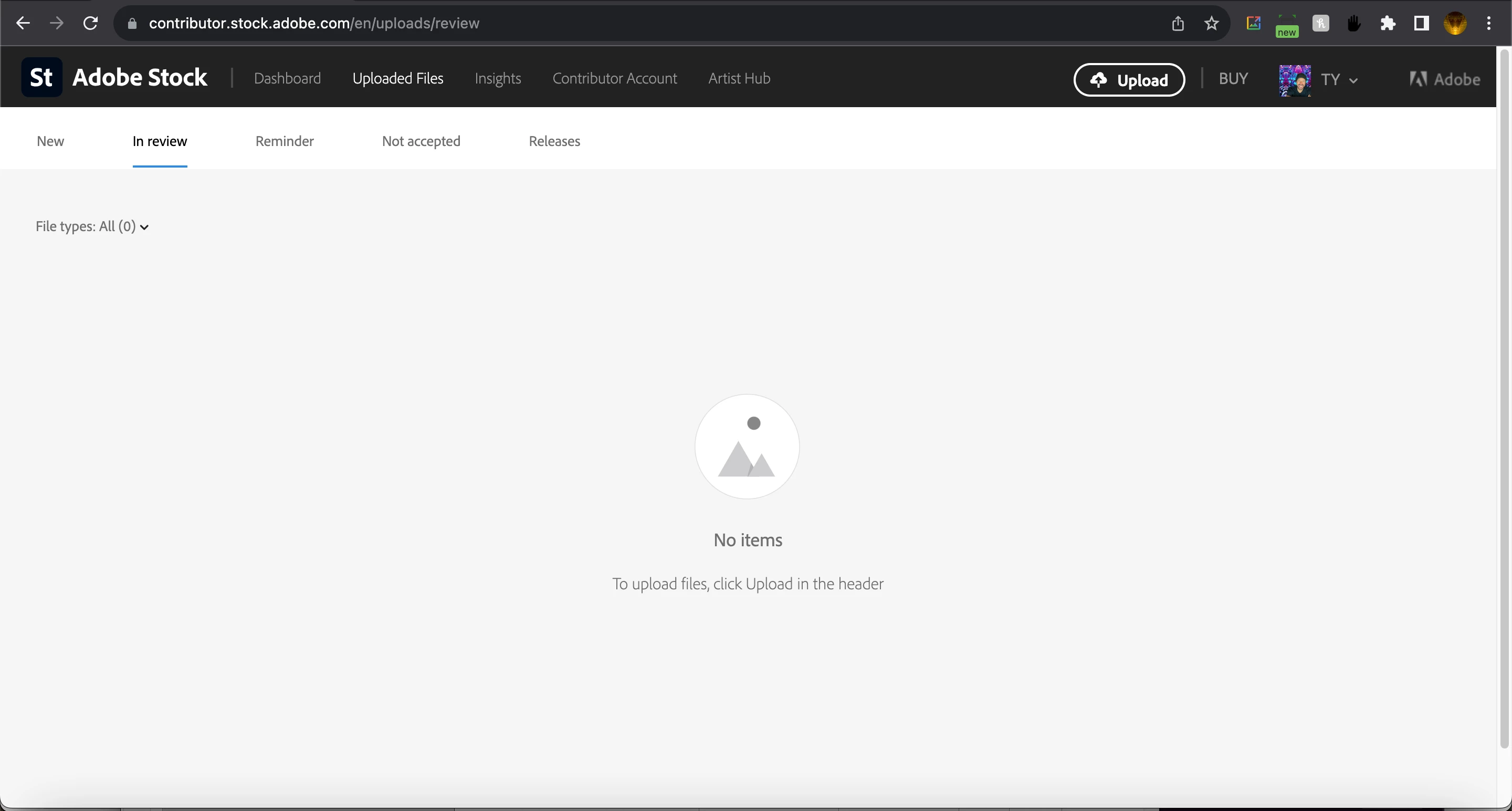This screenshot has width=1512, height=811.
Task: Click the Adobe Stock St logo icon
Action: click(41, 77)
